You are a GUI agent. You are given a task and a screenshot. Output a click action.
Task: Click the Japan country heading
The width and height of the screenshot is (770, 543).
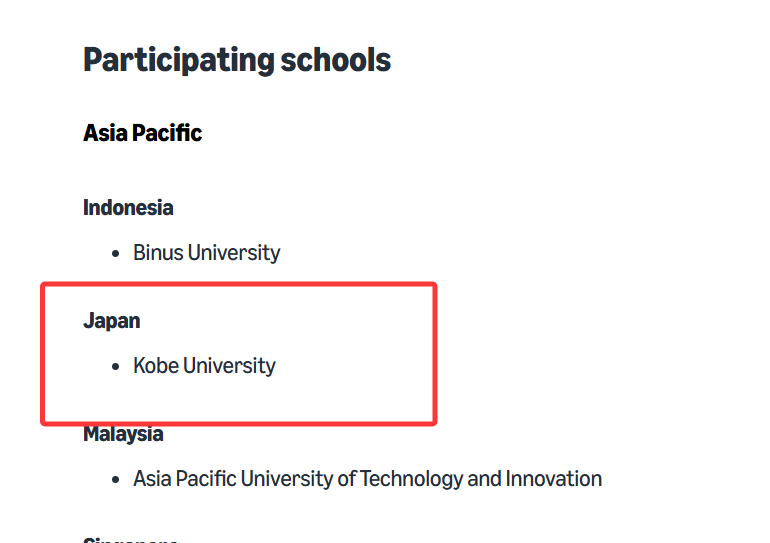pos(111,322)
